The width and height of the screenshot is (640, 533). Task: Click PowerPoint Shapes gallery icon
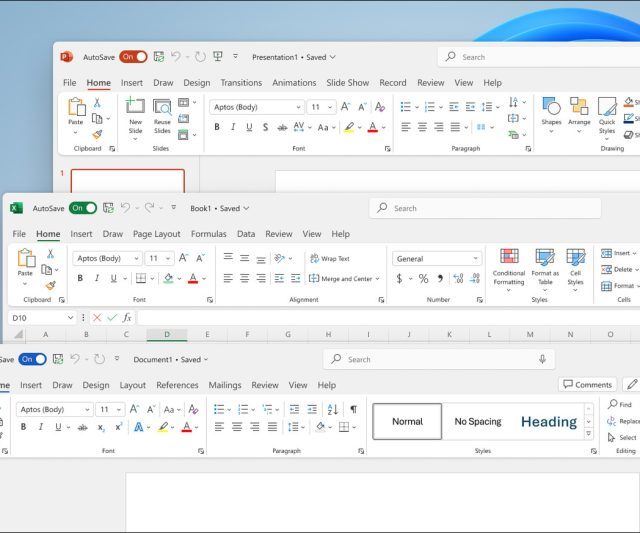pos(551,106)
